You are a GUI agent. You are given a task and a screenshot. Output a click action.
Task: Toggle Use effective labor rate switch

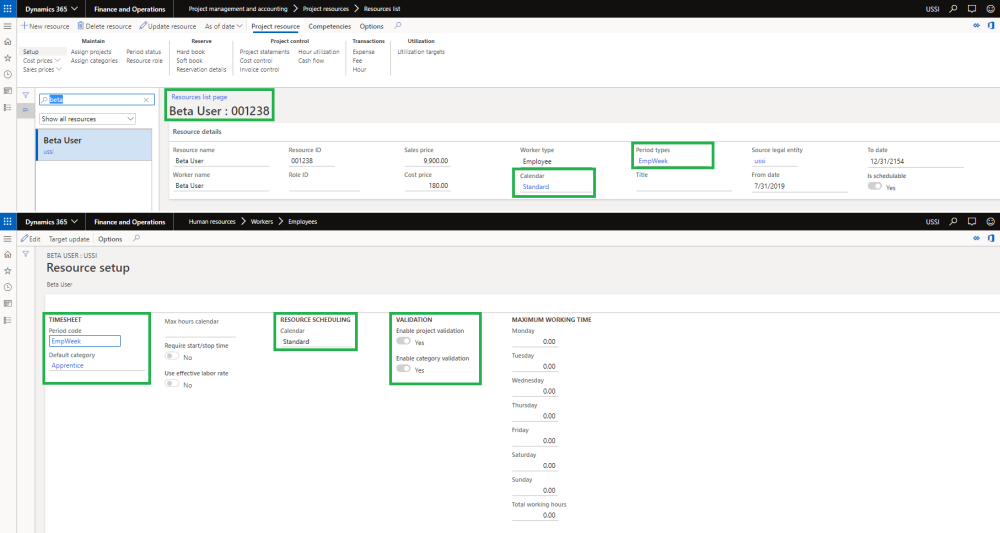pyautogui.click(x=172, y=384)
